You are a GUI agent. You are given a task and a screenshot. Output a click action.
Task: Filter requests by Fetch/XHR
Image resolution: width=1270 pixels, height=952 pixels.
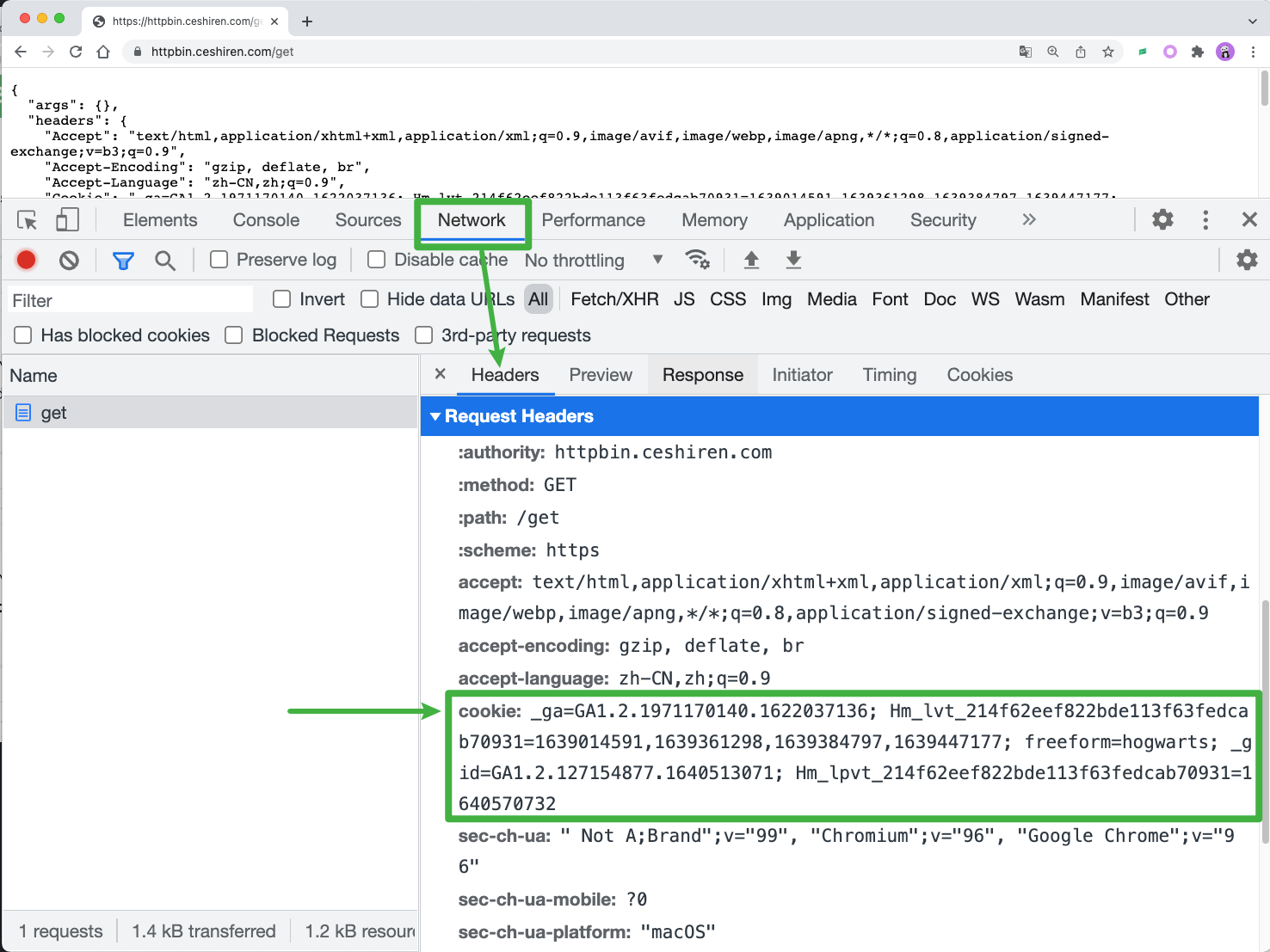tap(614, 299)
